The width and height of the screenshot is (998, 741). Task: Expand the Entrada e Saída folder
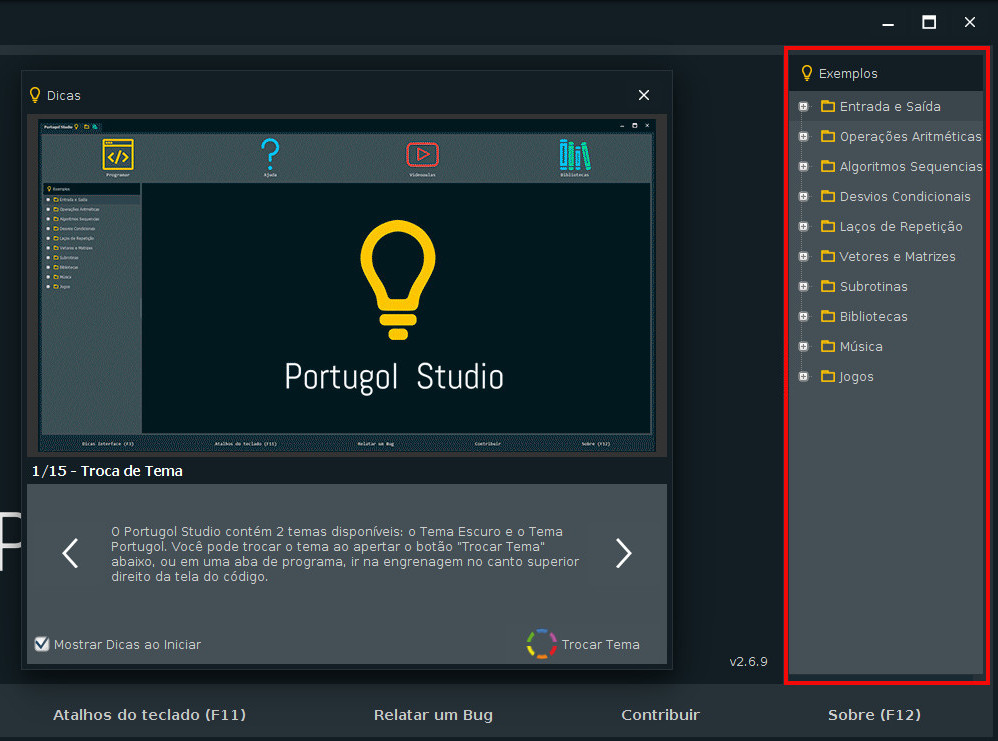tap(803, 107)
